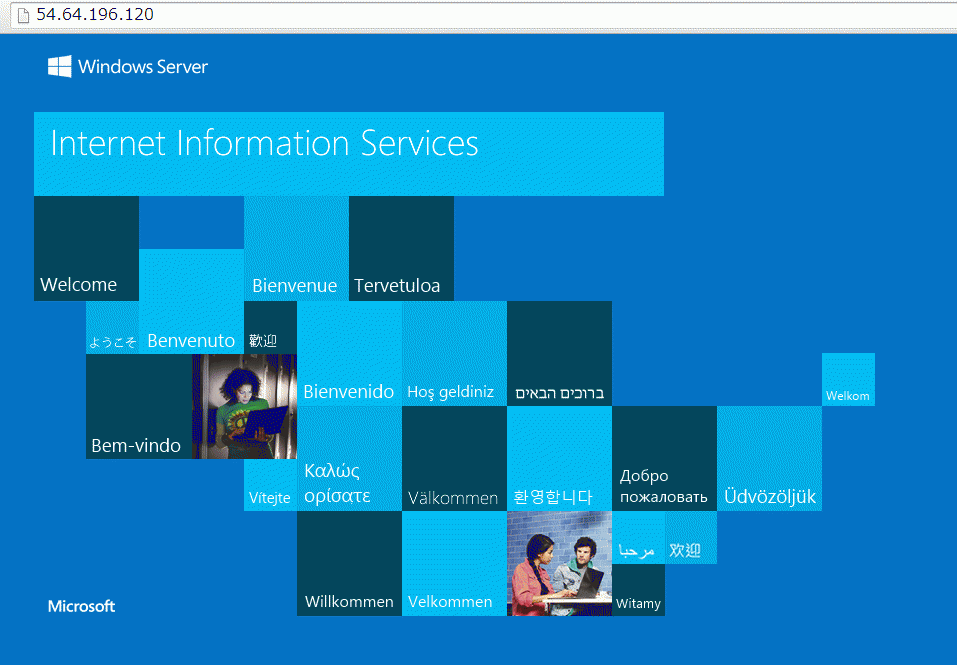Click the Добро пожаловать tile
Viewport: 957px width, 665px height.
pos(665,459)
